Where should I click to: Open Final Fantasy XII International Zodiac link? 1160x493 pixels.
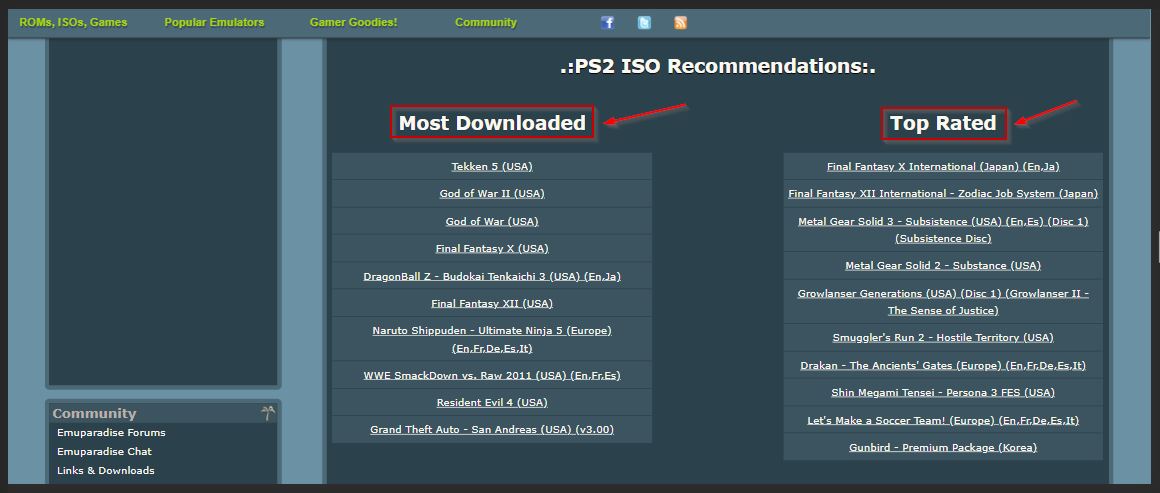[x=943, y=194]
